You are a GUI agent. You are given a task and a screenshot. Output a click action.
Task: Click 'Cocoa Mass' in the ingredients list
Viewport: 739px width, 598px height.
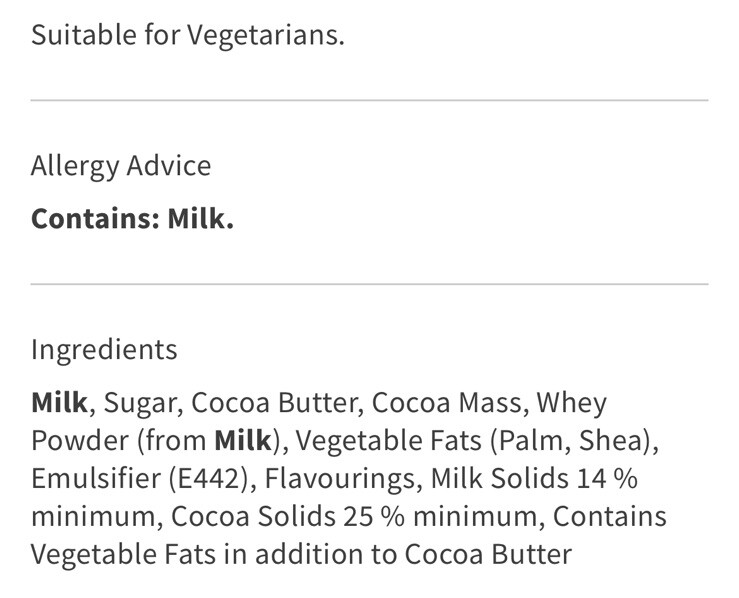(447, 403)
